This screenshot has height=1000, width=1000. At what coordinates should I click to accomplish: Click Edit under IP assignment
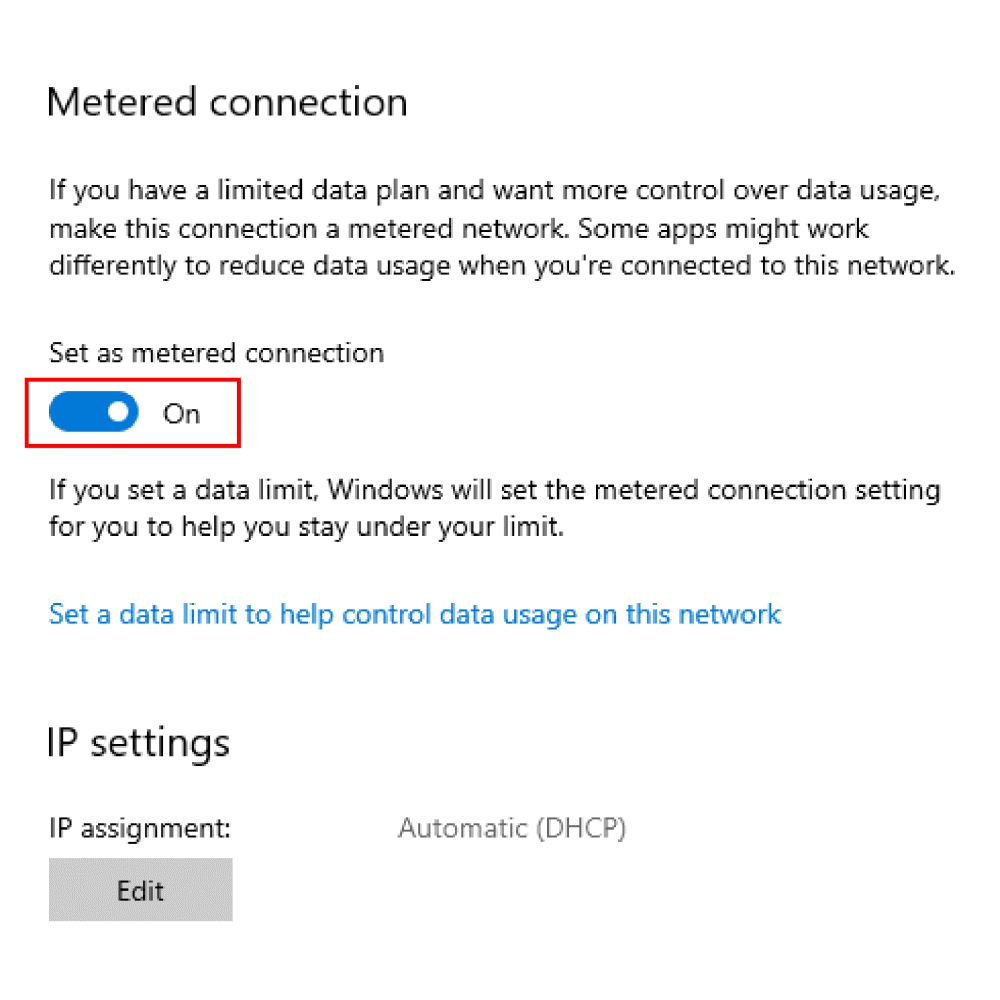pos(141,890)
